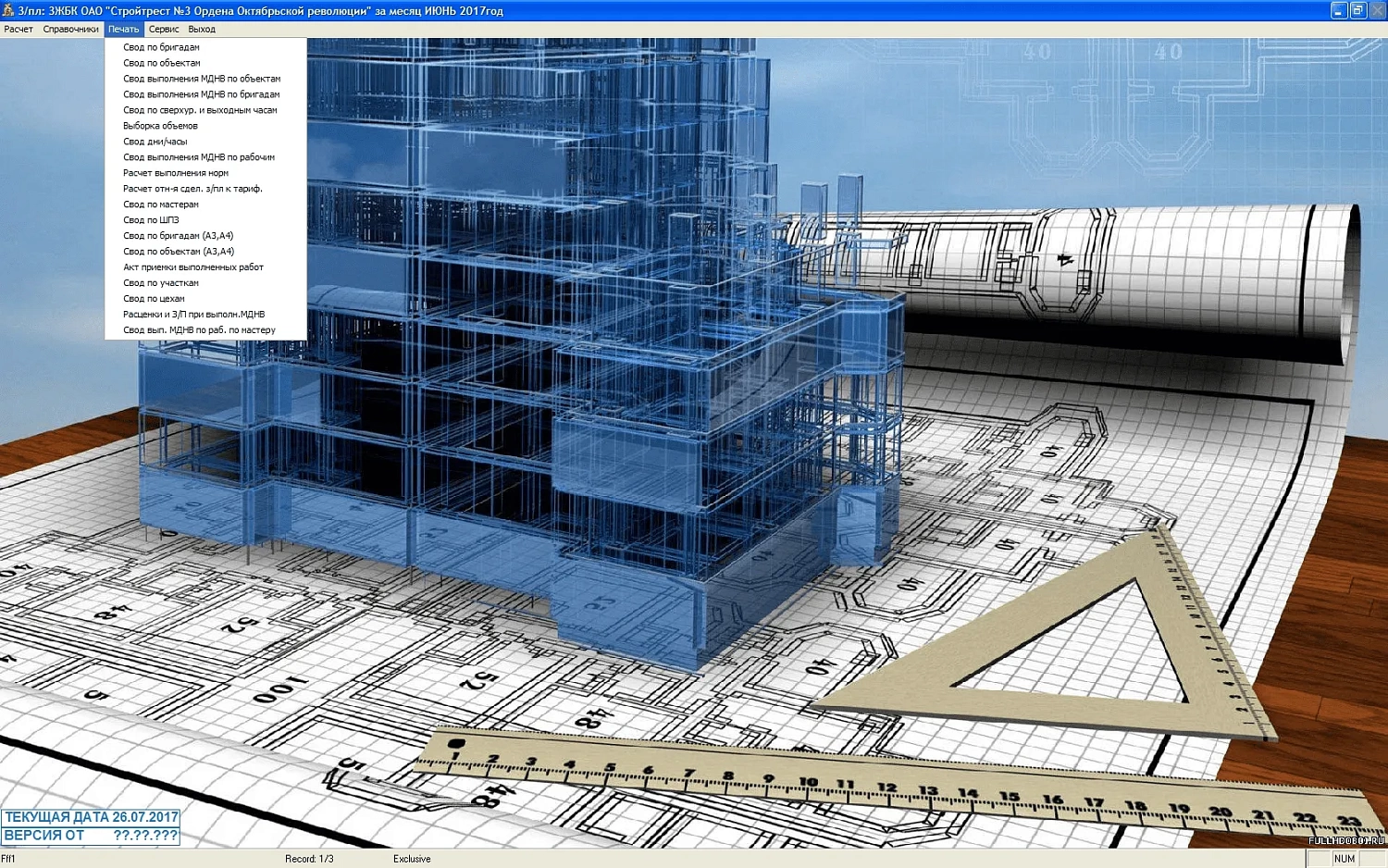Choose 'Выборка объемов' from Печать menu
The height and width of the screenshot is (868, 1388).
[x=205, y=126]
